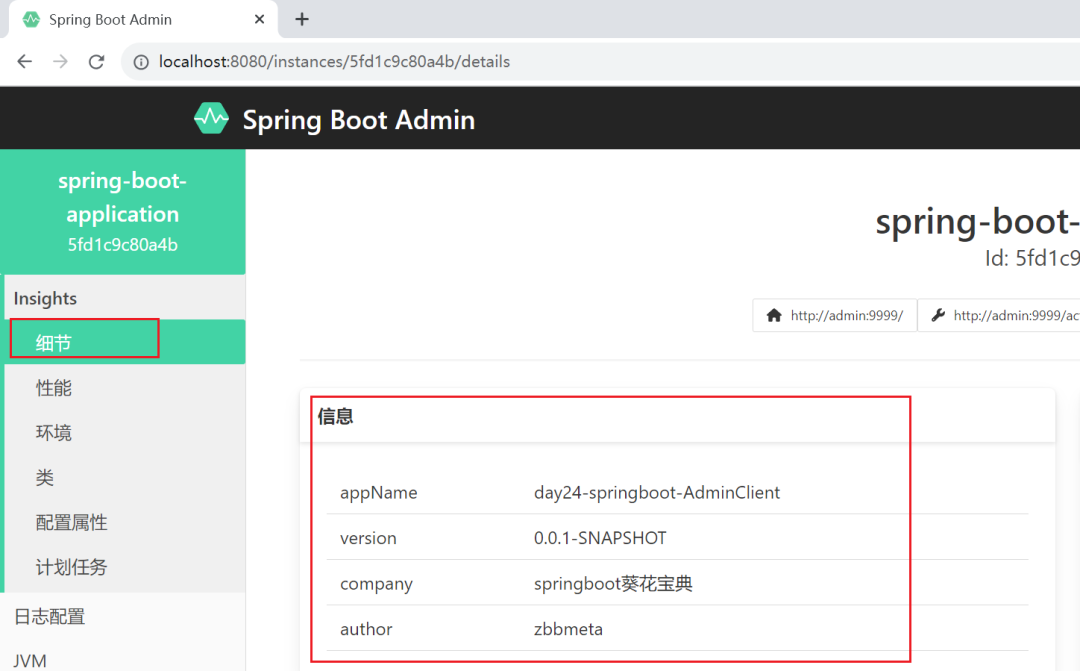The image size is (1080, 671).
Task: Click value springboot葵花宝典
Action: (613, 584)
